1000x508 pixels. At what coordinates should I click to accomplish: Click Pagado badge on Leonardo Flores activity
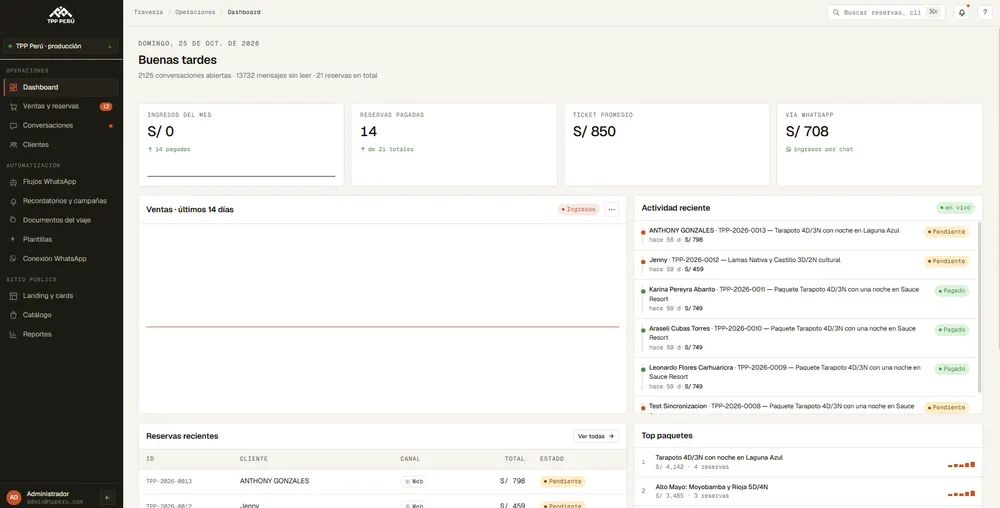[x=952, y=369]
